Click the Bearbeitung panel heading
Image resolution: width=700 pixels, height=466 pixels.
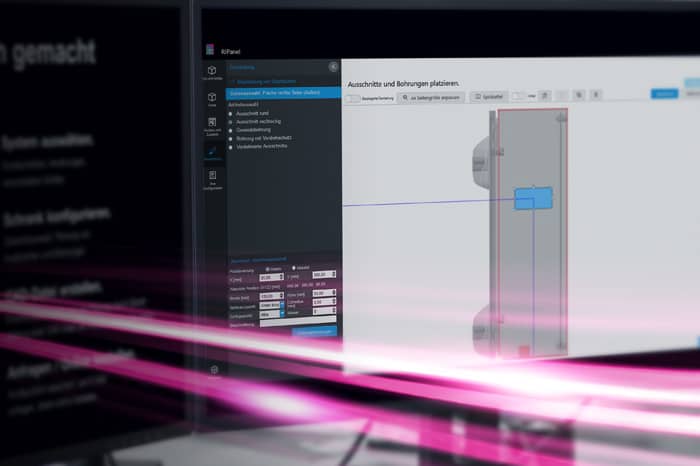[x=242, y=67]
